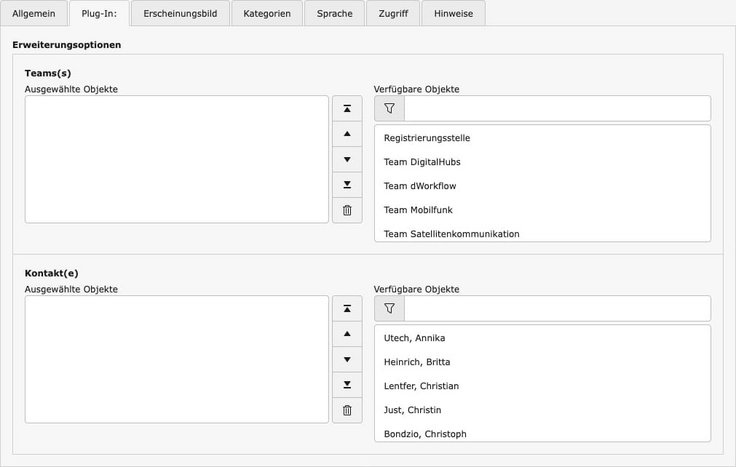Image resolution: width=736 pixels, height=467 pixels.
Task: Move selected team to top
Action: [347, 109]
